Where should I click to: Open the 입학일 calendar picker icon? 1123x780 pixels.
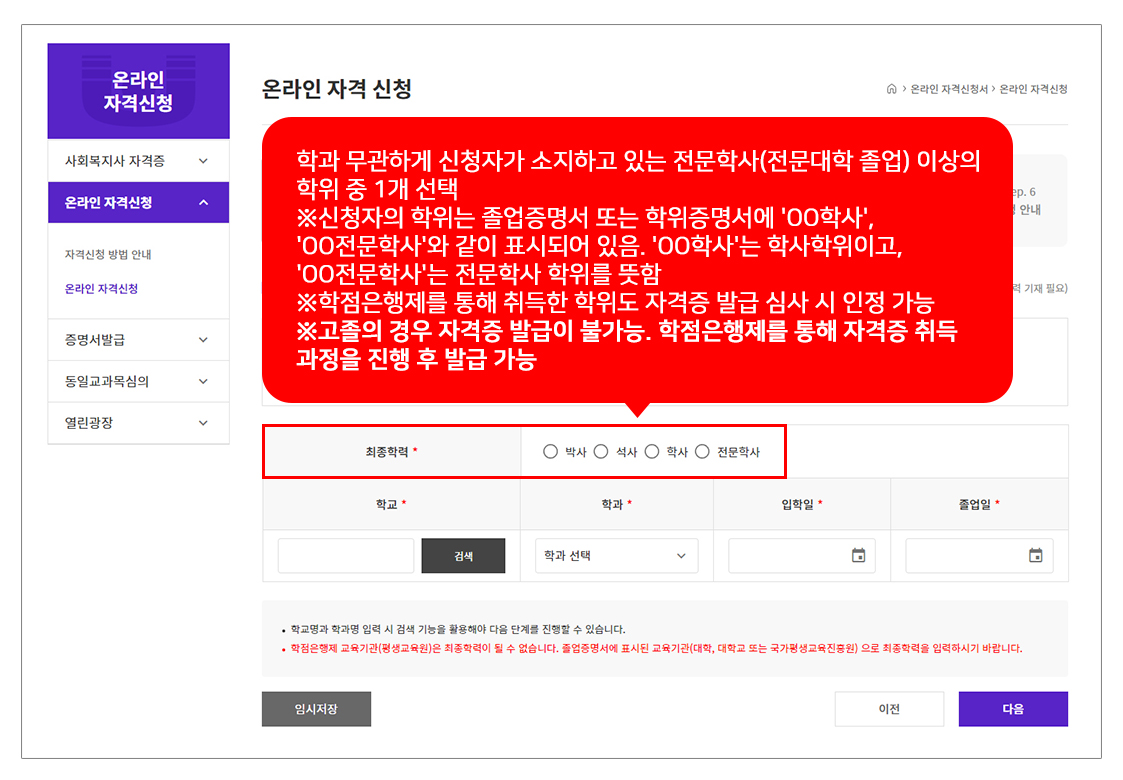858,556
